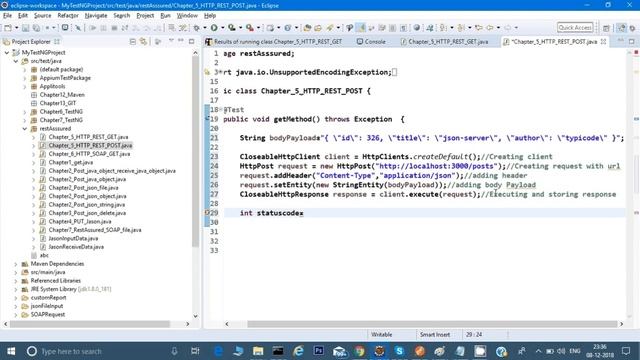Toggle the highlighted Mark Occurrences button
Screen dimensions: 640x360
(x=360, y=28)
